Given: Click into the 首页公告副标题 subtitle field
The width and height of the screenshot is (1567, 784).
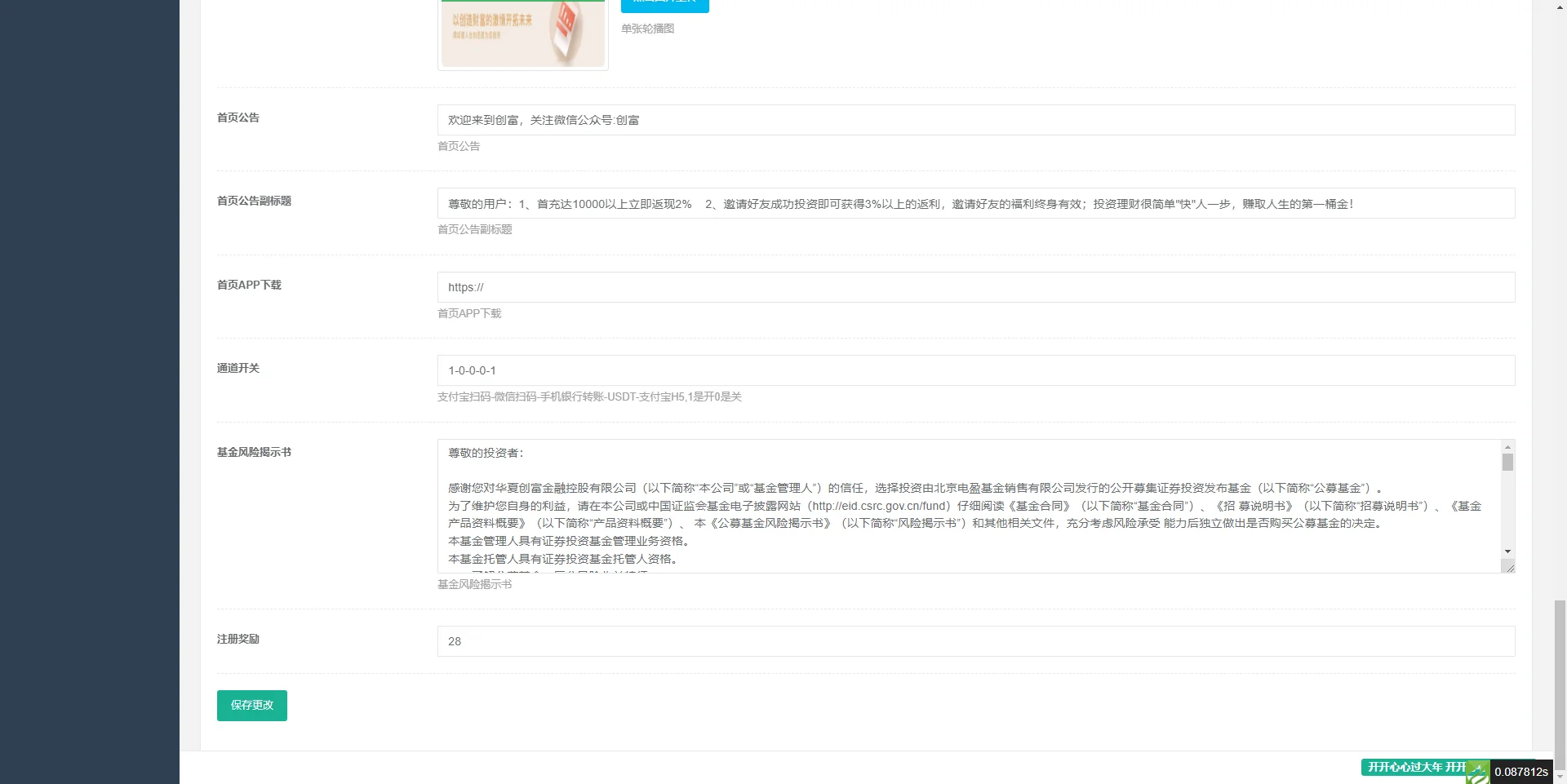Looking at the screenshot, I should click(975, 204).
